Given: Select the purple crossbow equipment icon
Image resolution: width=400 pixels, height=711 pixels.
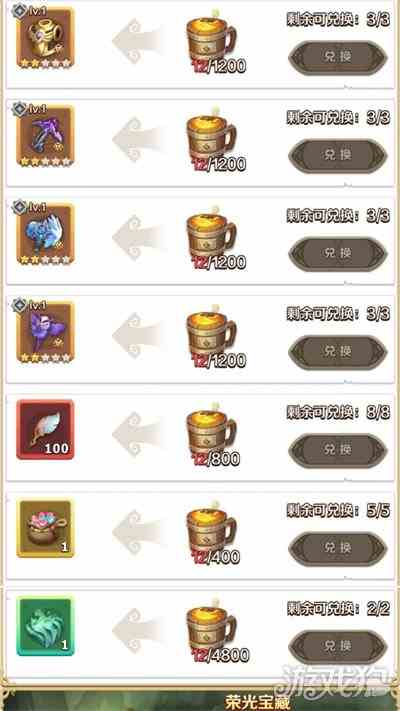Looking at the screenshot, I should point(45,136).
